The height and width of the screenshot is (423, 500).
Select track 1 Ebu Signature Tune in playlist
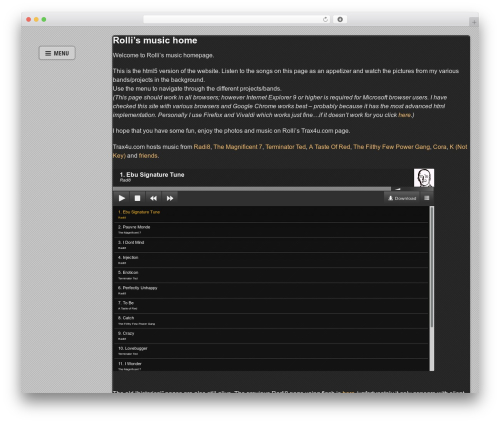(271, 214)
